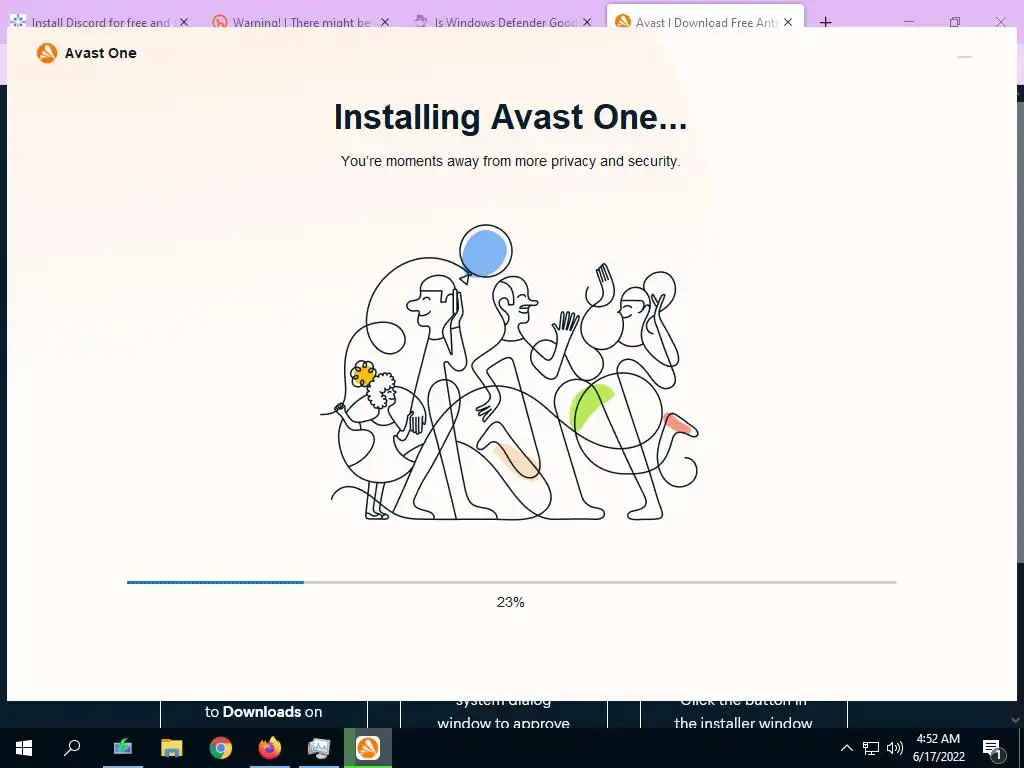Click the installation progress bar
Screen dimensions: 1024x768
coord(511,582)
